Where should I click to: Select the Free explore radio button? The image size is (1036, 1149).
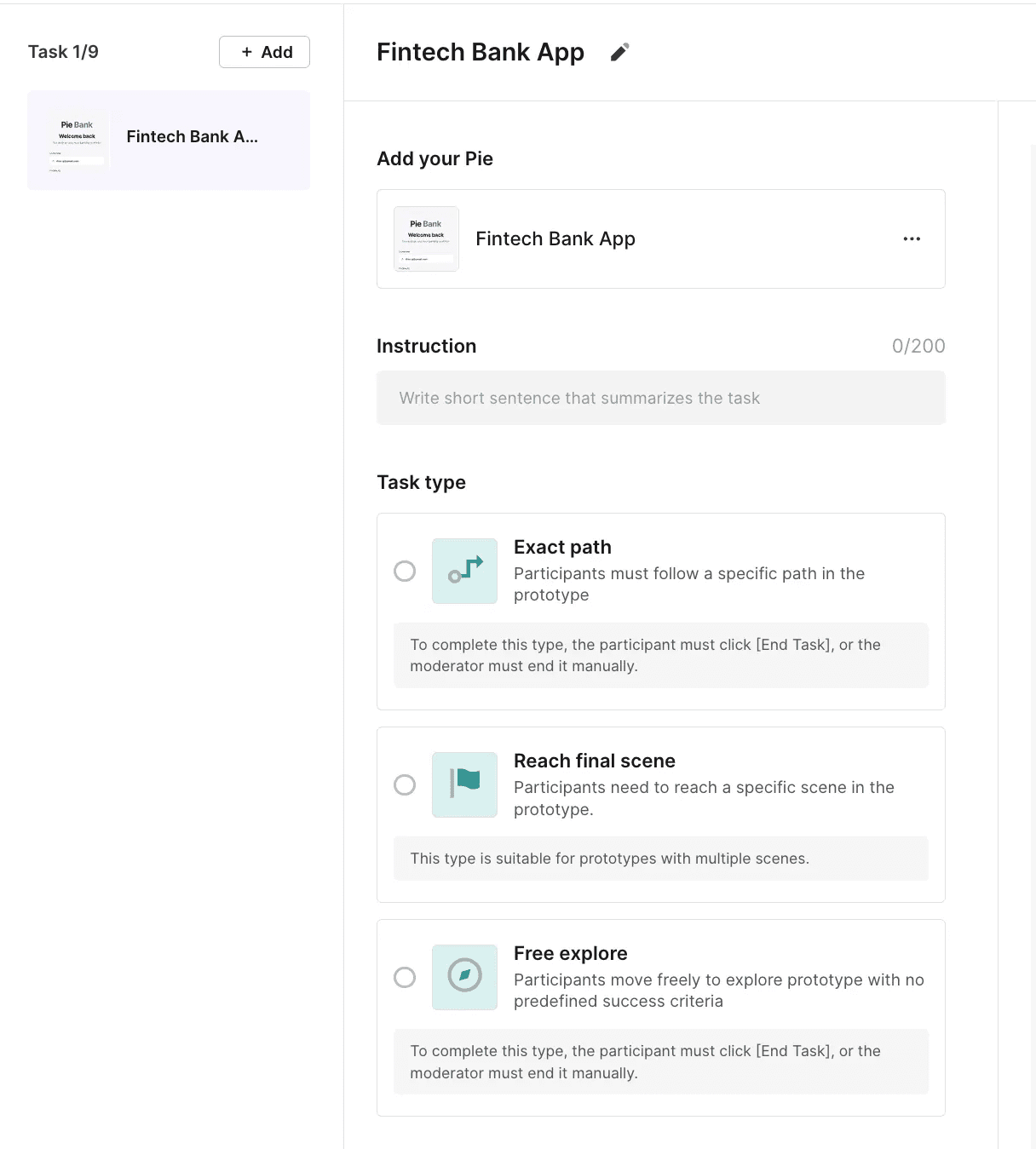pyautogui.click(x=405, y=977)
